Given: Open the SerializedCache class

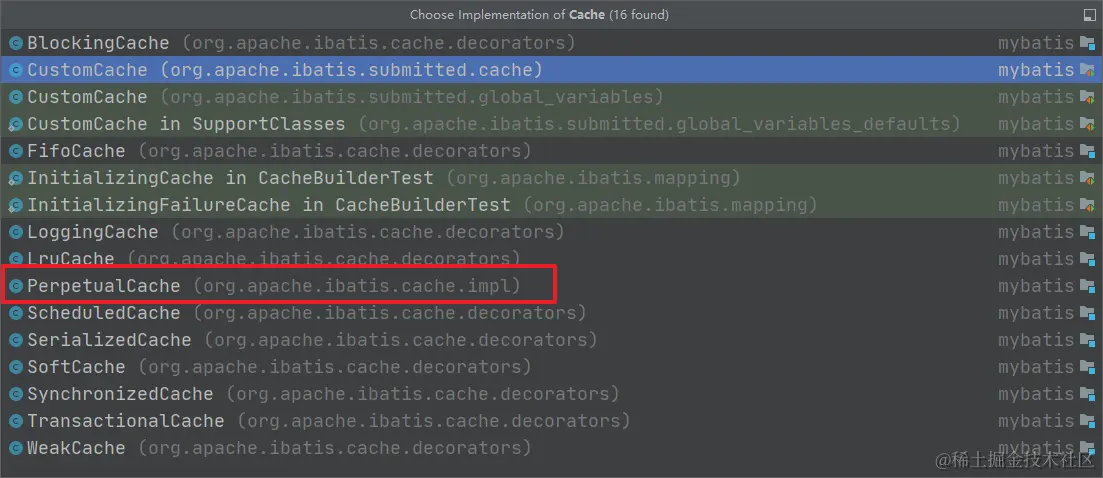Looking at the screenshot, I should point(109,340).
